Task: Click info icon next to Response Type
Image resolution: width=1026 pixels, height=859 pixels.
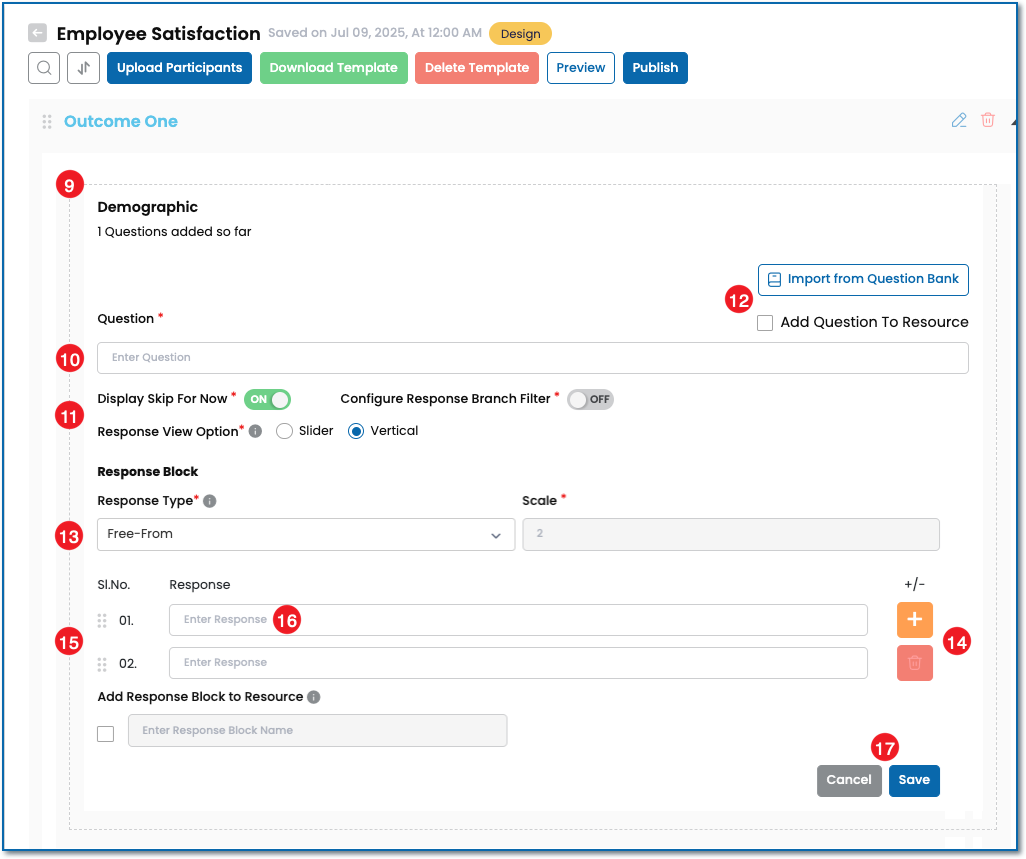Action: point(210,501)
